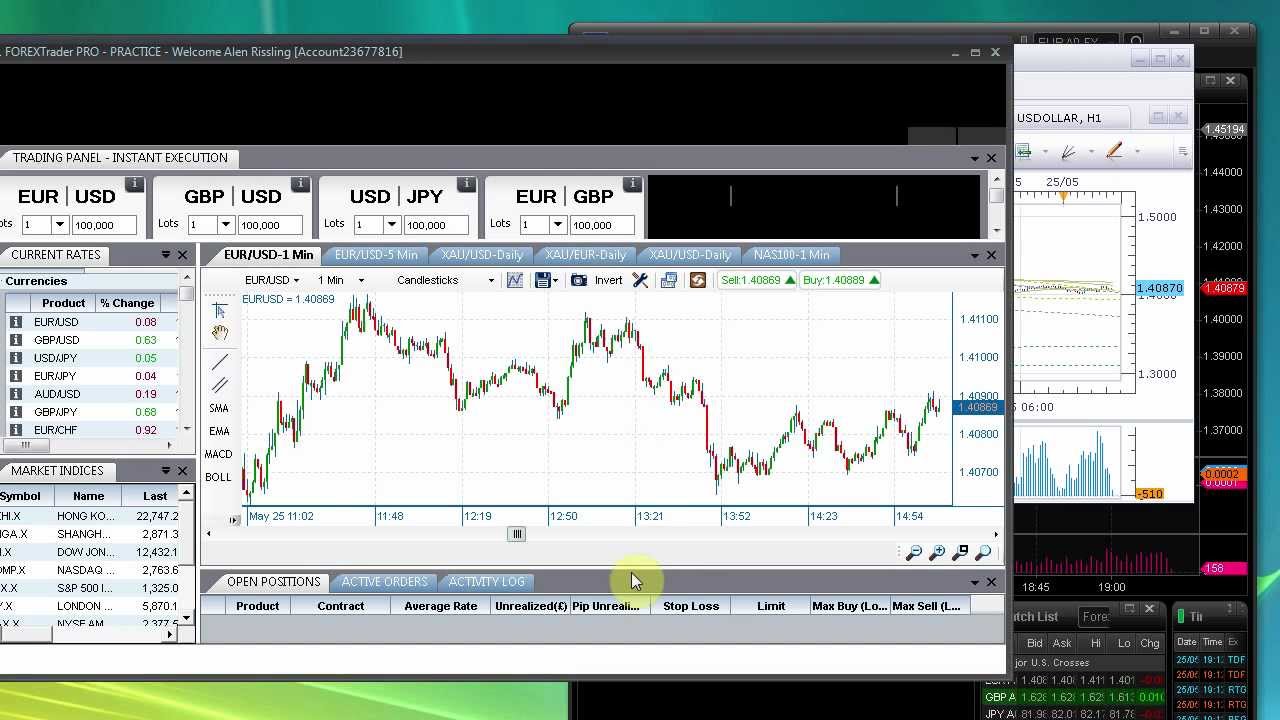Select USD/JPY row in Current Rates

pyautogui.click(x=90, y=358)
